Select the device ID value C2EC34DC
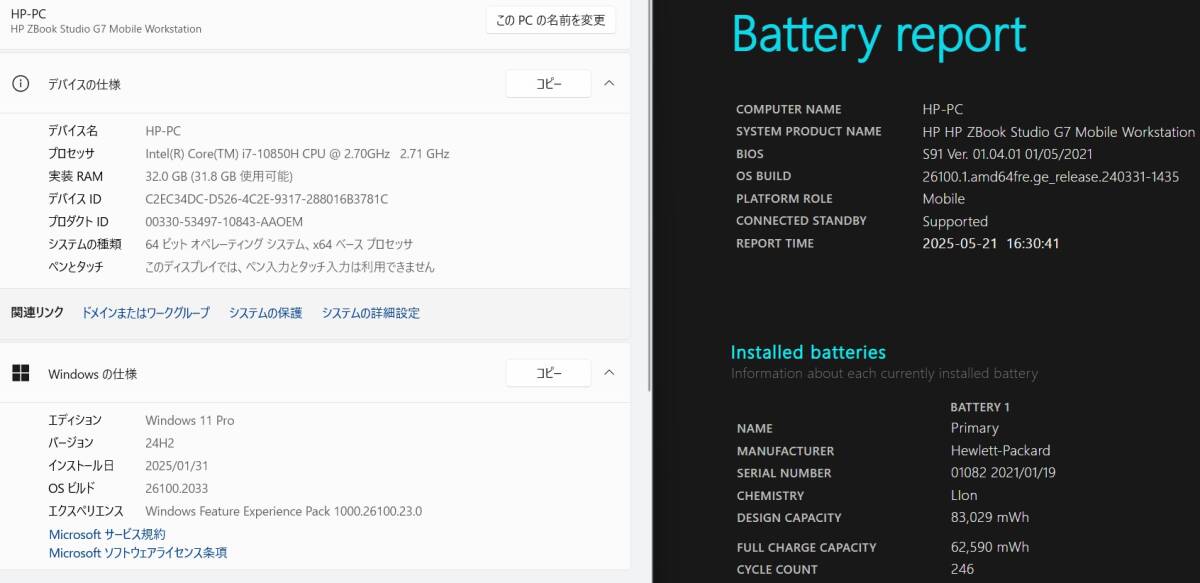1200x583 pixels. [266, 199]
